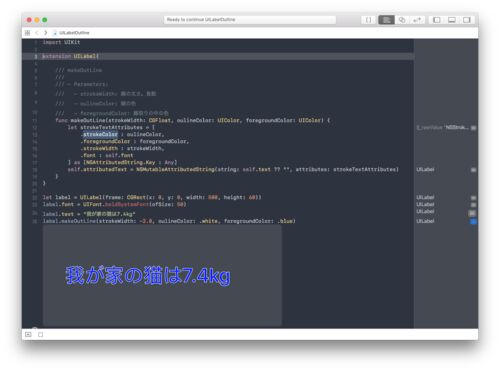The height and width of the screenshot is (371, 500).
Task: Toggle the Inspectors panel
Action: (467, 20)
